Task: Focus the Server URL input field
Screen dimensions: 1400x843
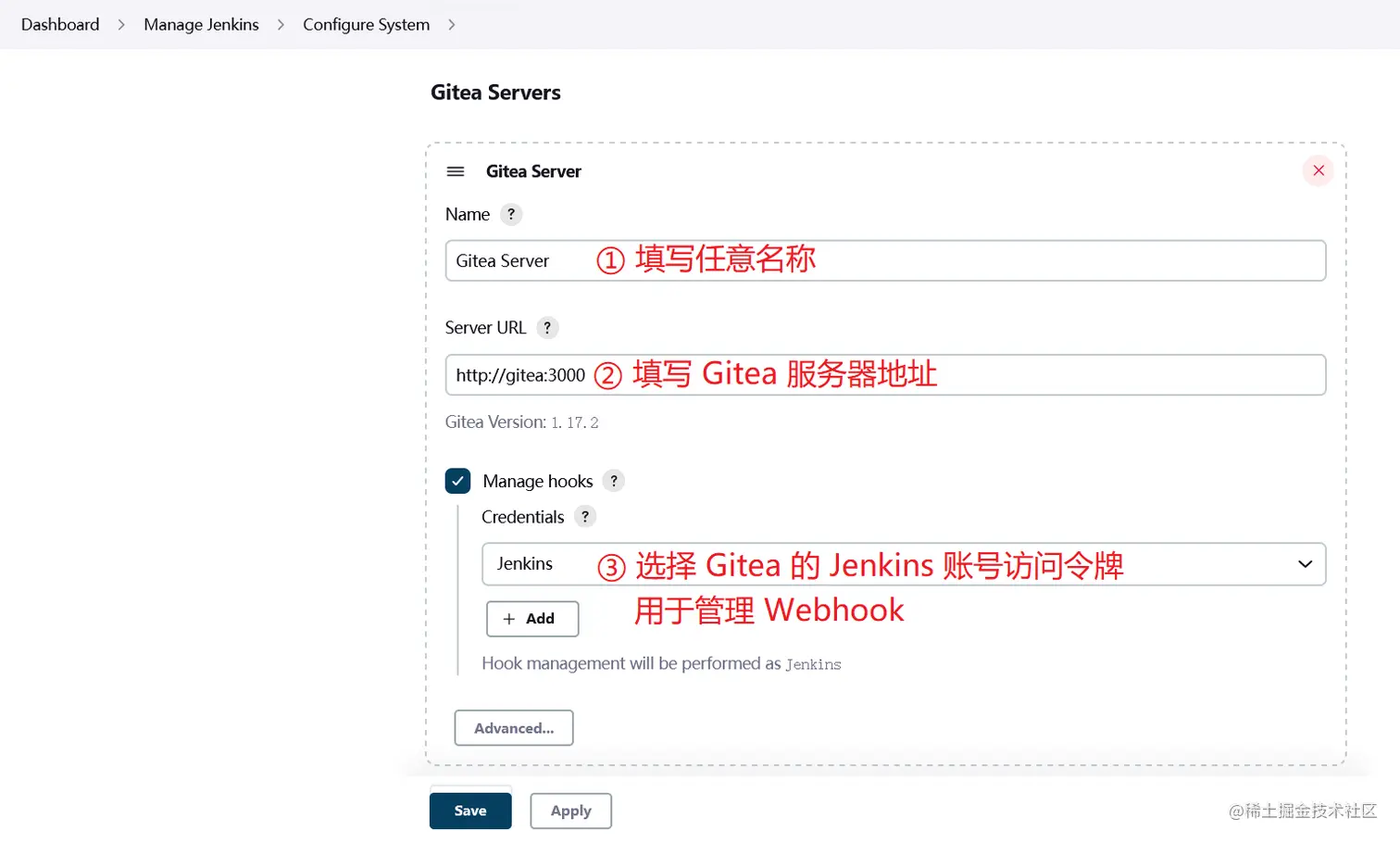Action: tap(885, 375)
